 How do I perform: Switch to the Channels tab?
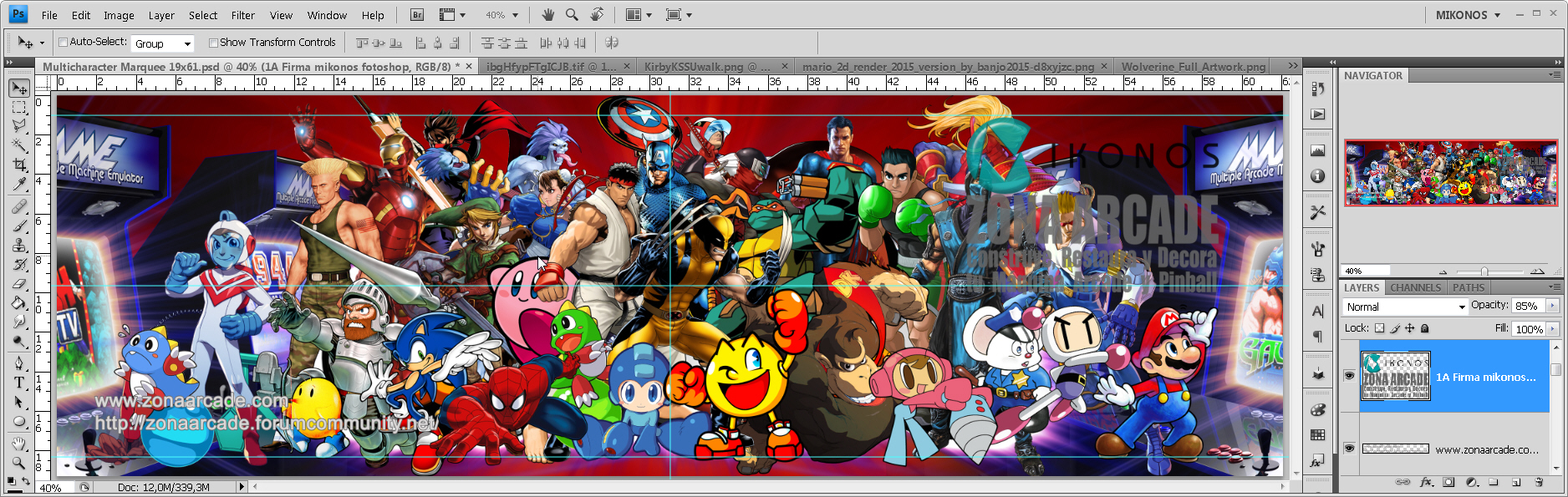click(x=1415, y=287)
